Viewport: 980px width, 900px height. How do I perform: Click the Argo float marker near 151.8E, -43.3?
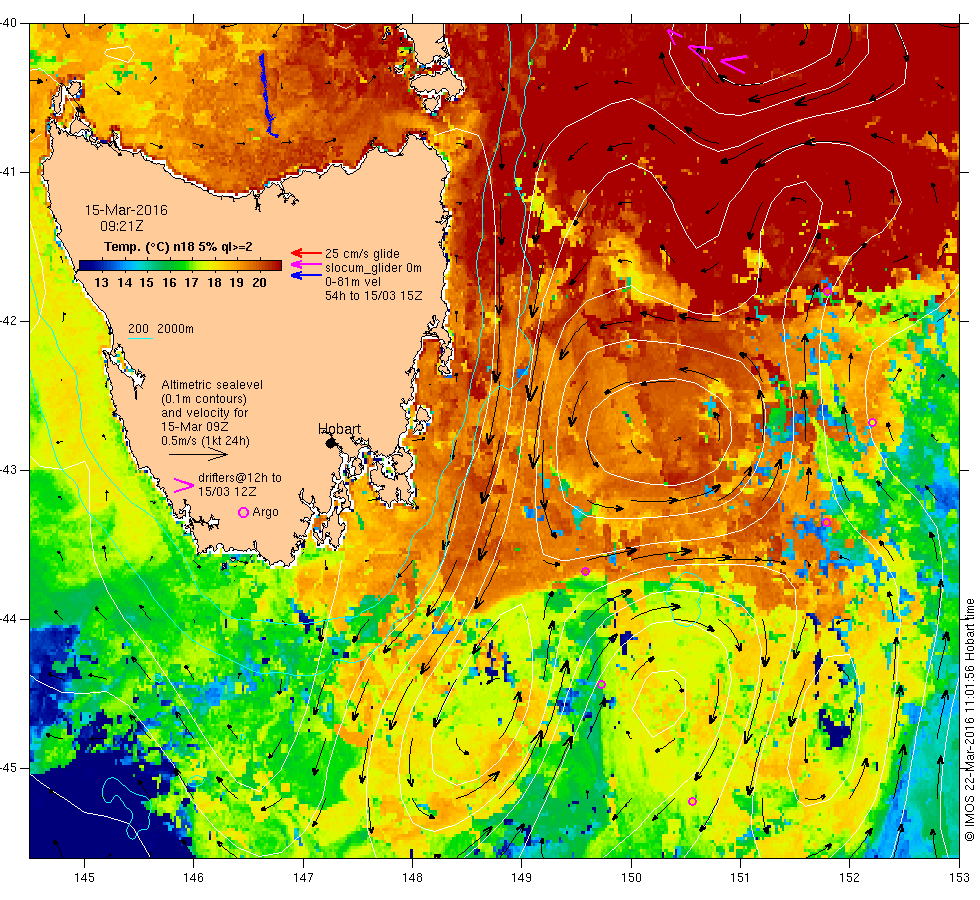coord(826,522)
